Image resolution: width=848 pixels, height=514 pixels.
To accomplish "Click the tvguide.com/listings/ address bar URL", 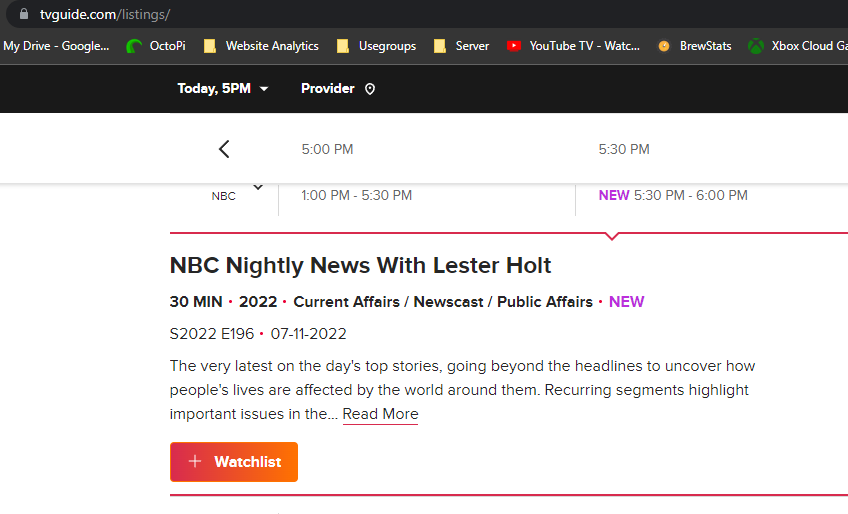I will point(105,15).
